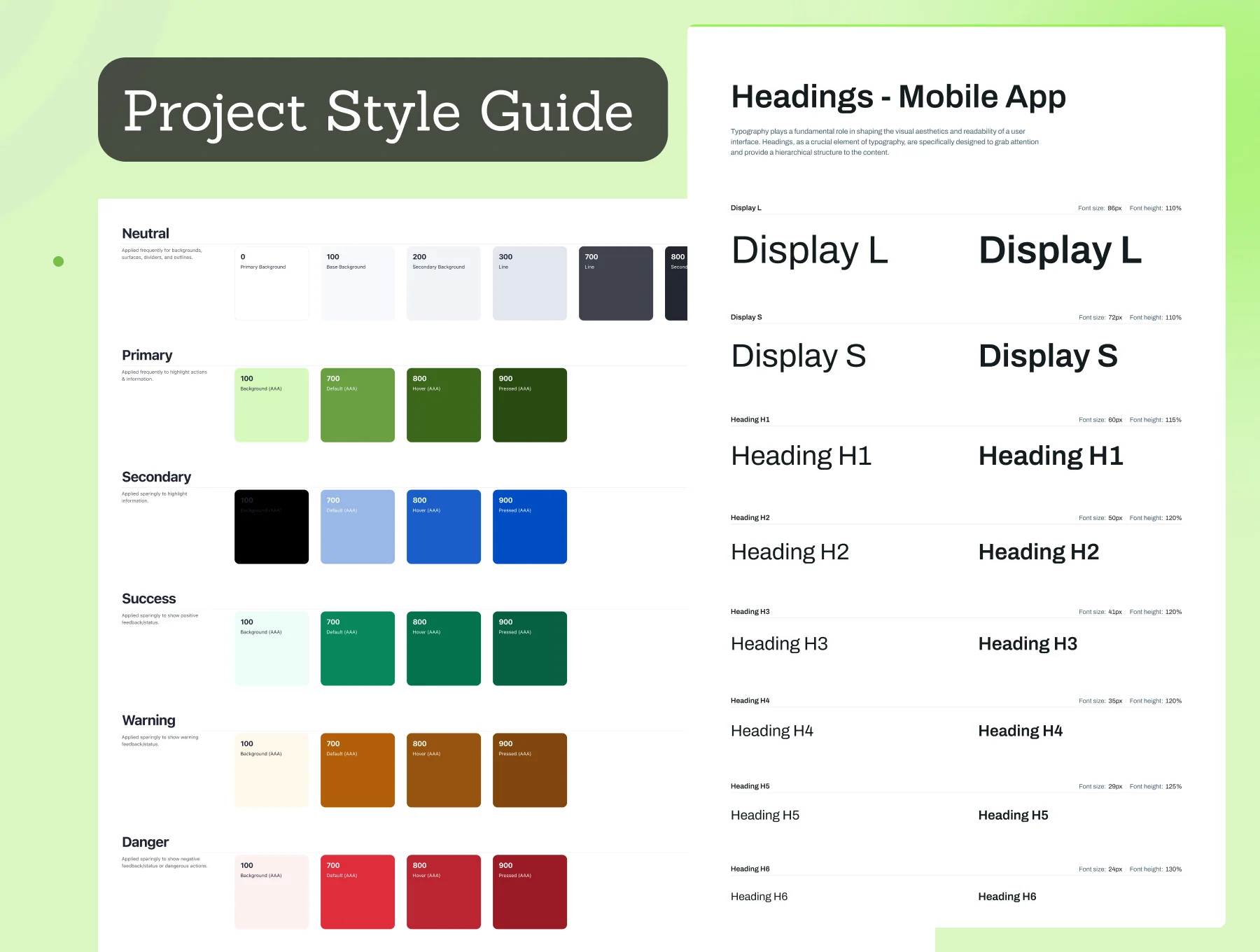Click the regular-weight Display L sample

[x=810, y=251]
